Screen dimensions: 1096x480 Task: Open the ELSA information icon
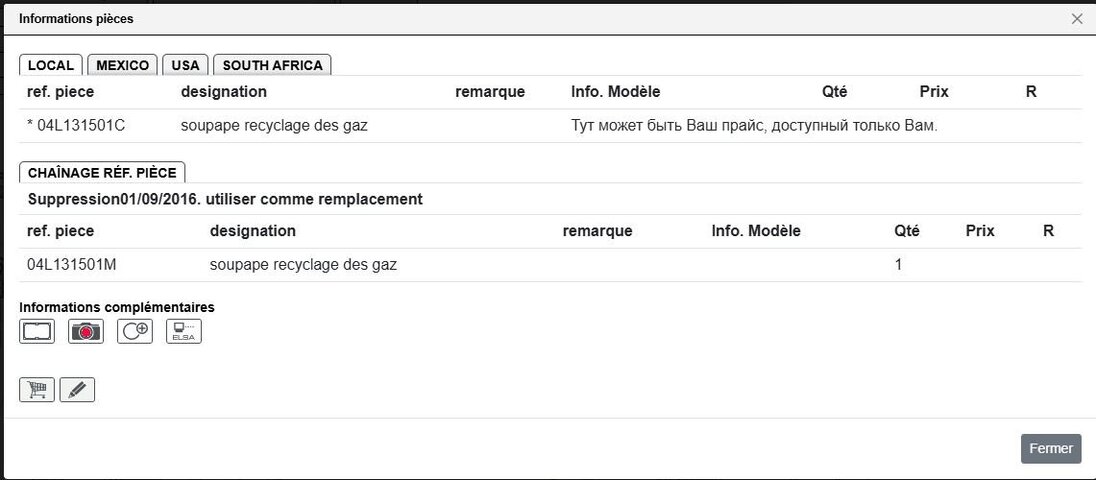point(184,332)
